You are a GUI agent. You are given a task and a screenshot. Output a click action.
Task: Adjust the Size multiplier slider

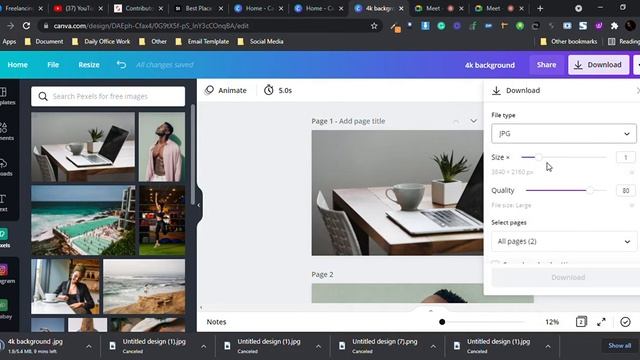539,157
